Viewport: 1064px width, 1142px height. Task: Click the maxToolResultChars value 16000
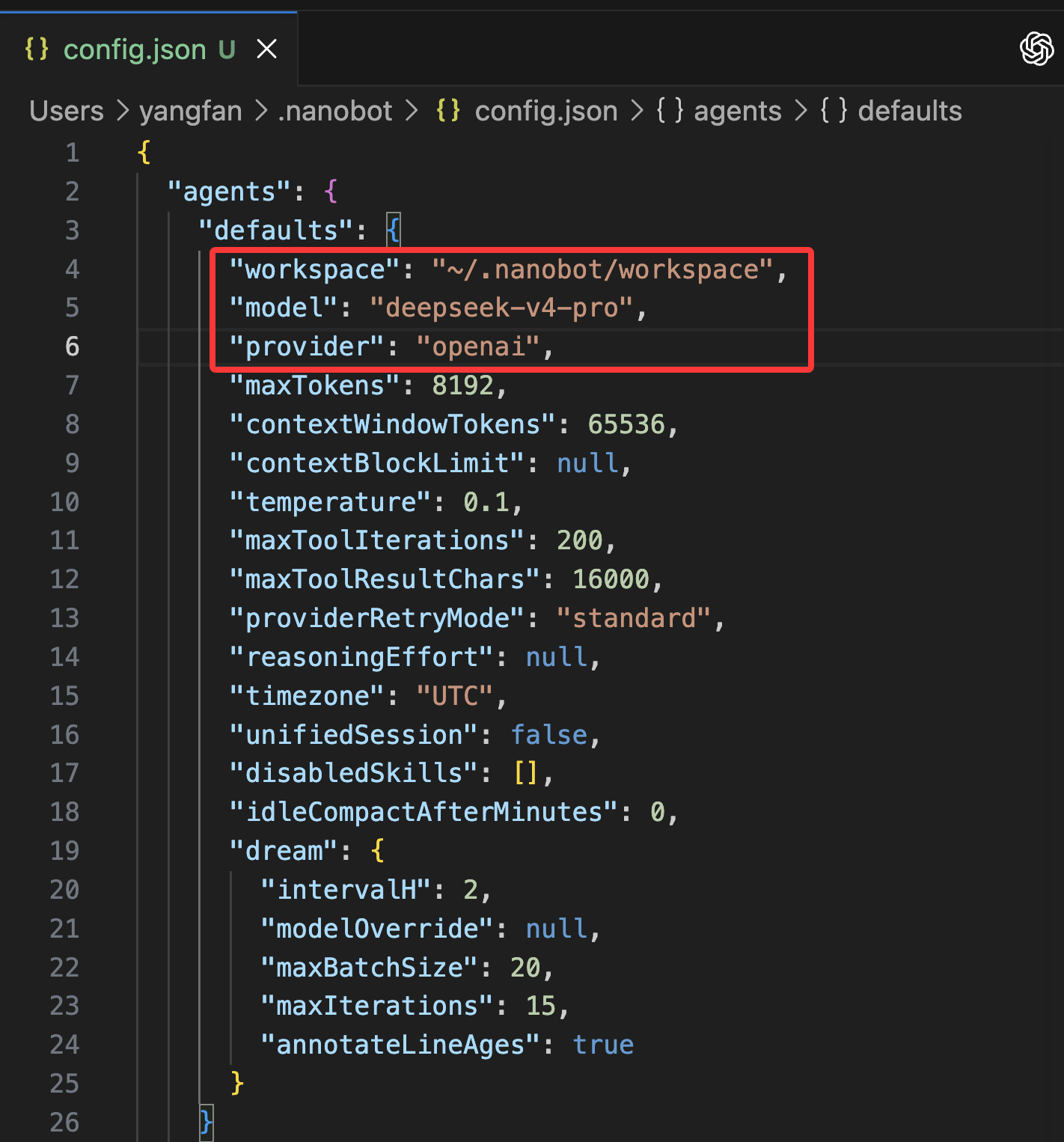(611, 579)
